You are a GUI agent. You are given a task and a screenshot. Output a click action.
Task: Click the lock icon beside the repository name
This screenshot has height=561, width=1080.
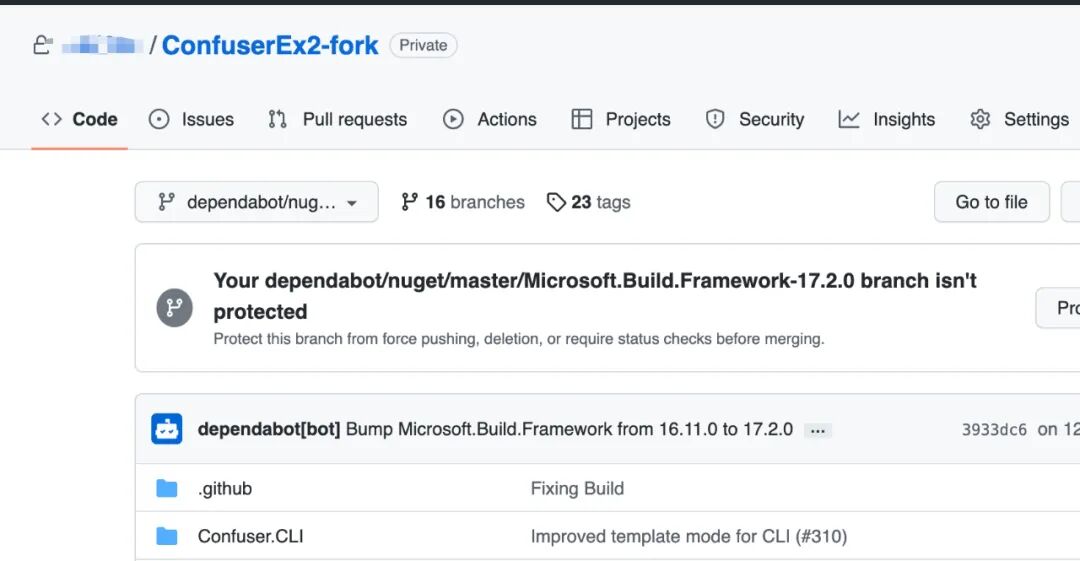click(x=43, y=45)
